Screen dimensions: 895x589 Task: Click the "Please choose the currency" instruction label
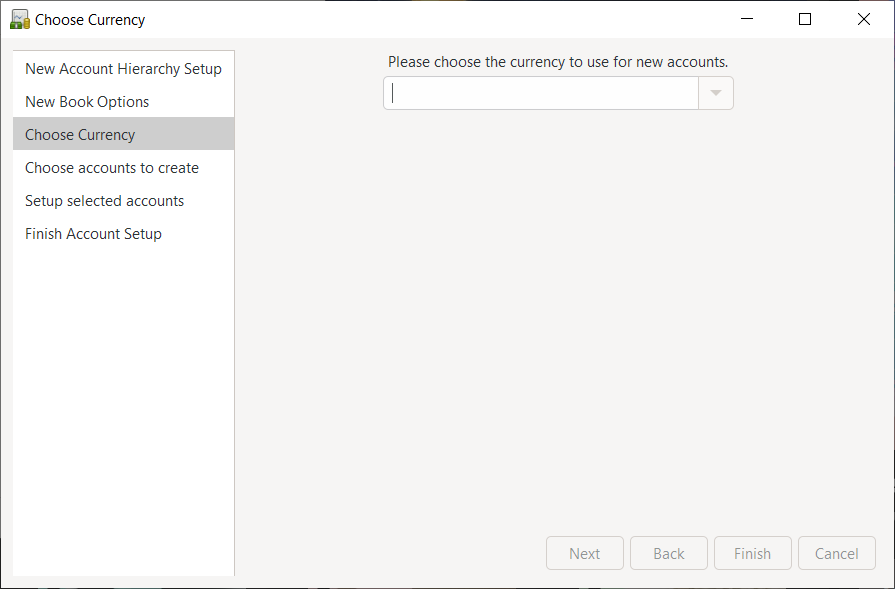558,62
